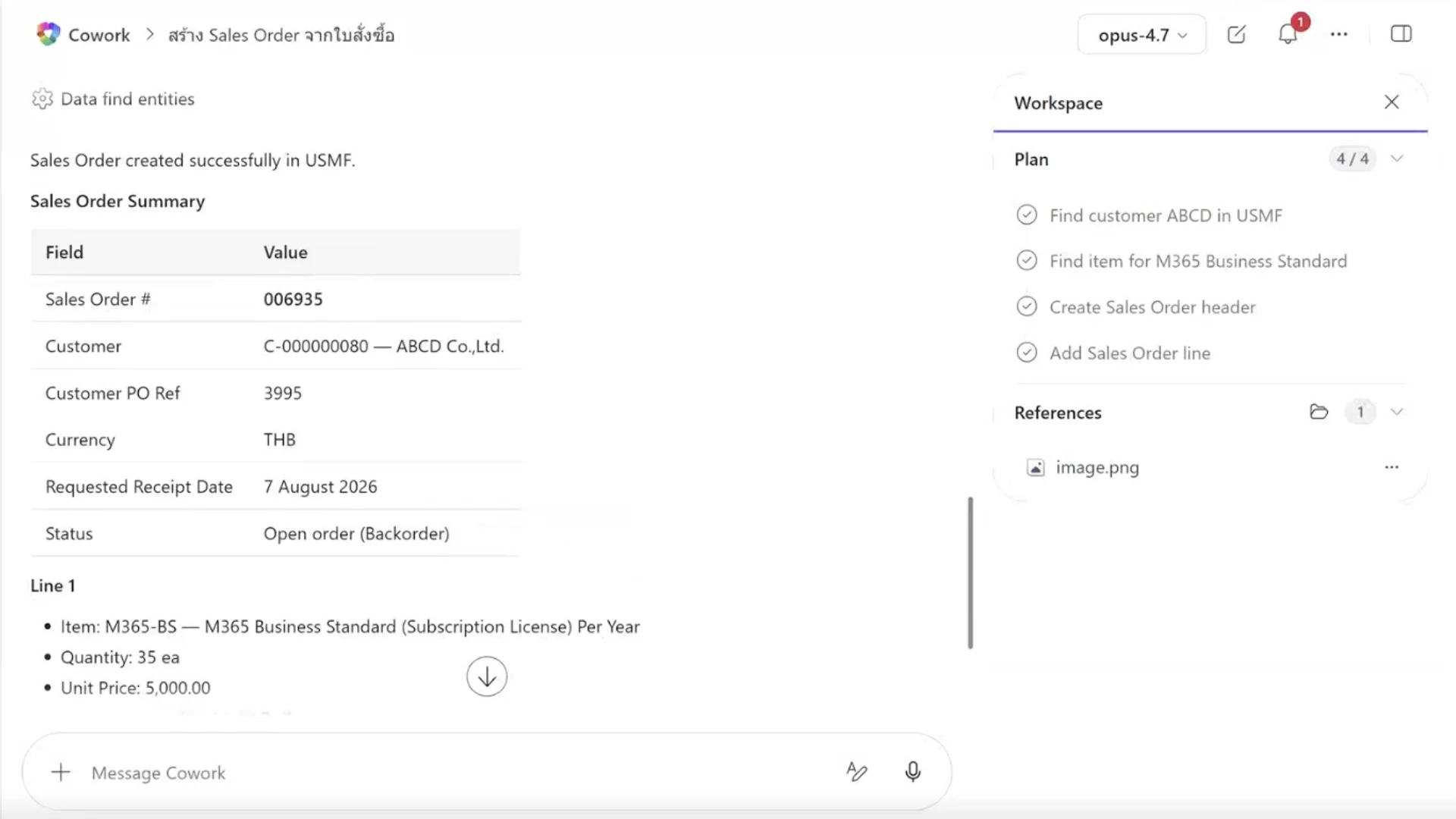The height and width of the screenshot is (819, 1456).
Task: Click the Sales Order created successfully message
Action: (193, 160)
